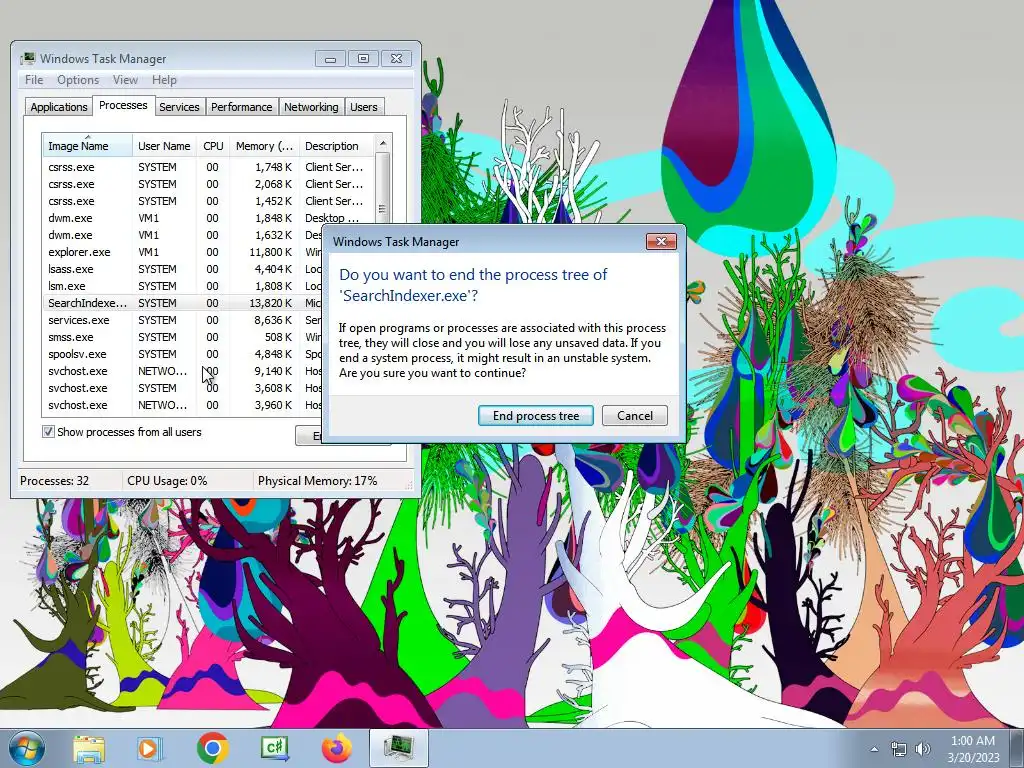Image resolution: width=1024 pixels, height=768 pixels.
Task: Select the lsm.exe process
Action: (184, 286)
